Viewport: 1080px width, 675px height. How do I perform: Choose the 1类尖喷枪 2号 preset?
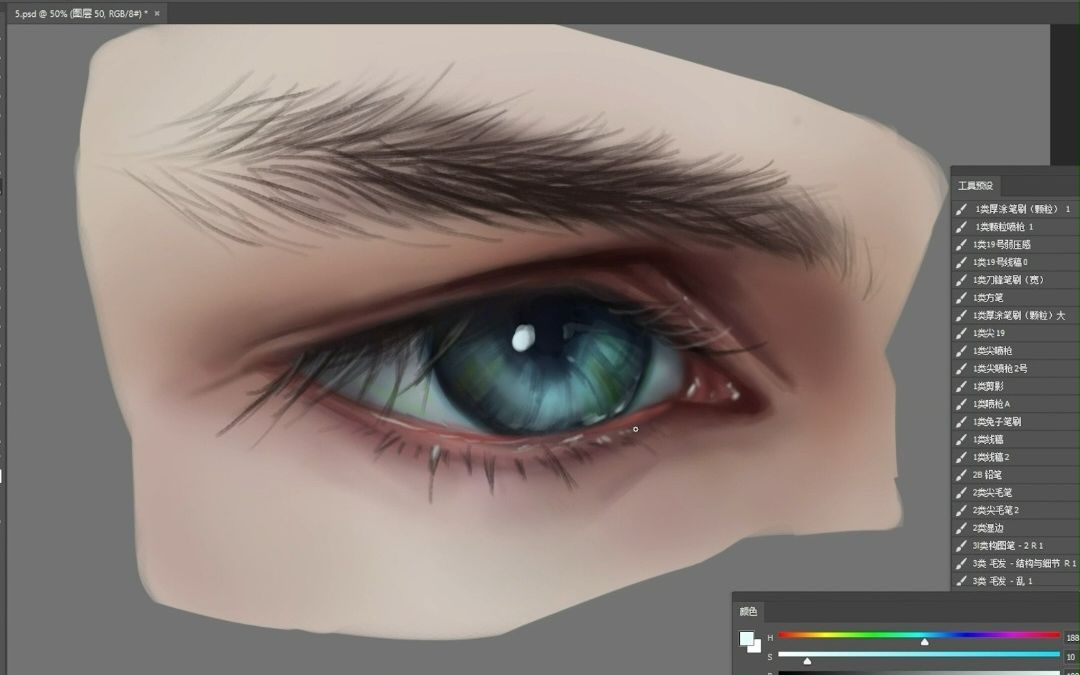click(x=1016, y=368)
